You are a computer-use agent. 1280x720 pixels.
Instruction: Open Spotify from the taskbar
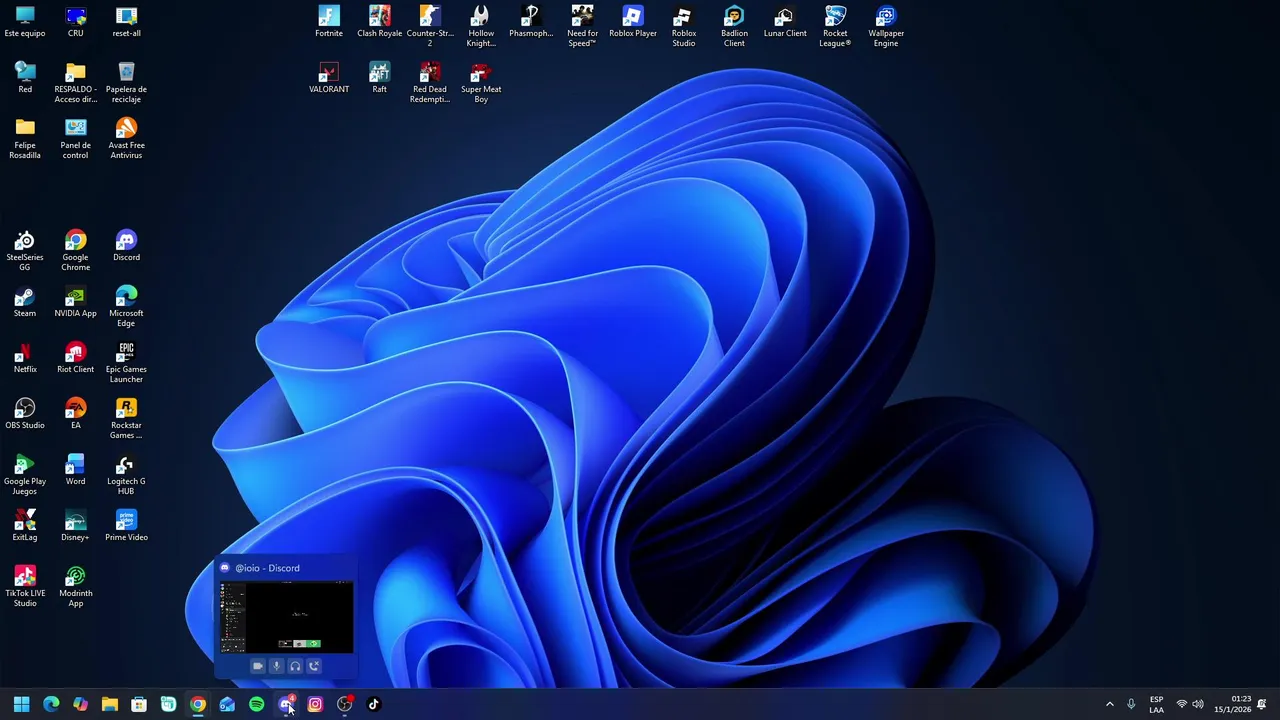pos(257,704)
